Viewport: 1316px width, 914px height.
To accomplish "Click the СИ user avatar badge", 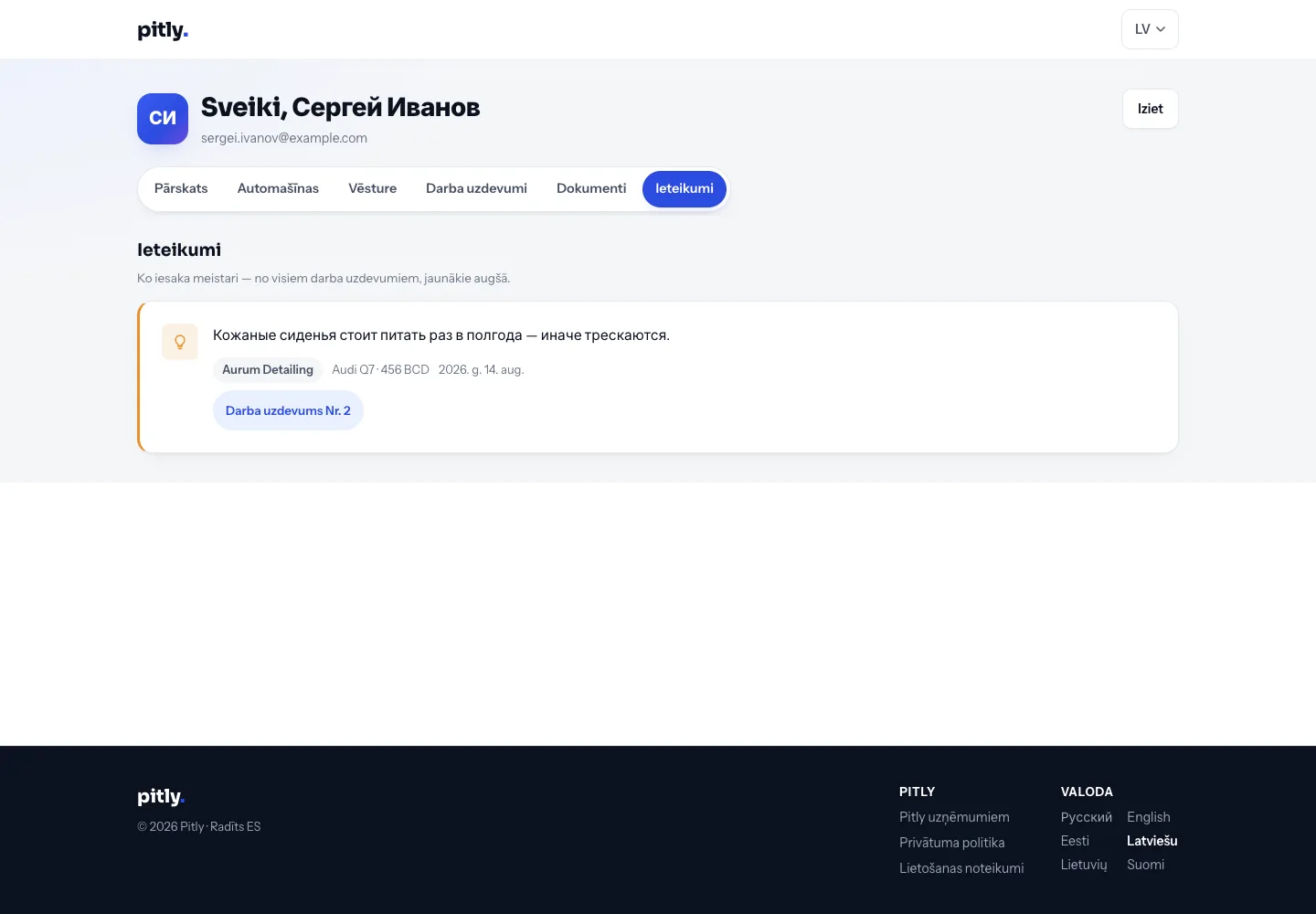I will click(x=163, y=119).
